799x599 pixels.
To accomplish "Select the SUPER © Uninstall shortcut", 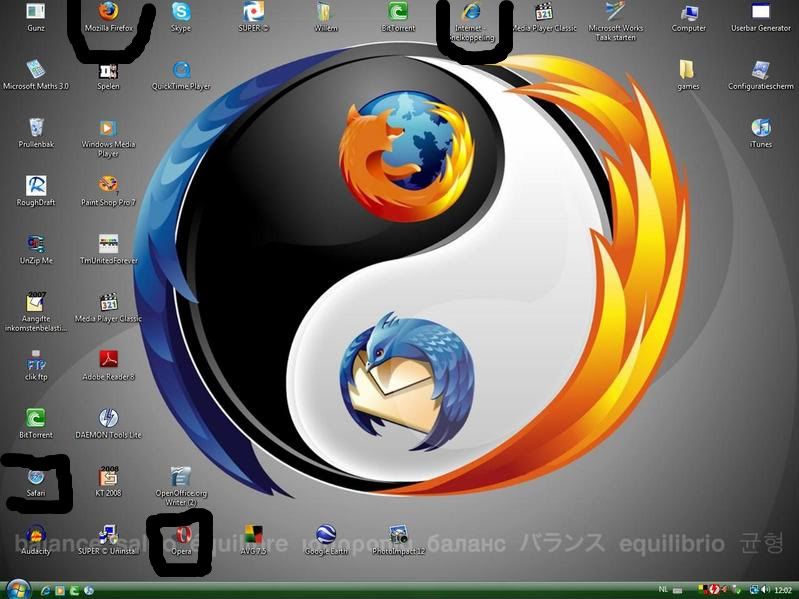I will point(108,539).
